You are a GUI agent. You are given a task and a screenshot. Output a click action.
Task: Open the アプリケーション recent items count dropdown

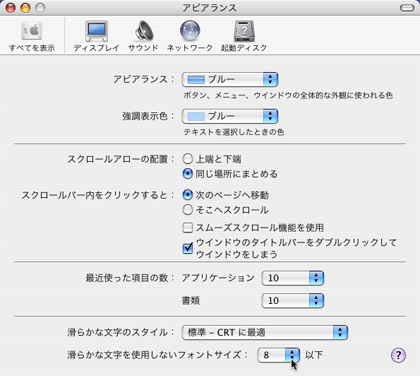click(293, 278)
